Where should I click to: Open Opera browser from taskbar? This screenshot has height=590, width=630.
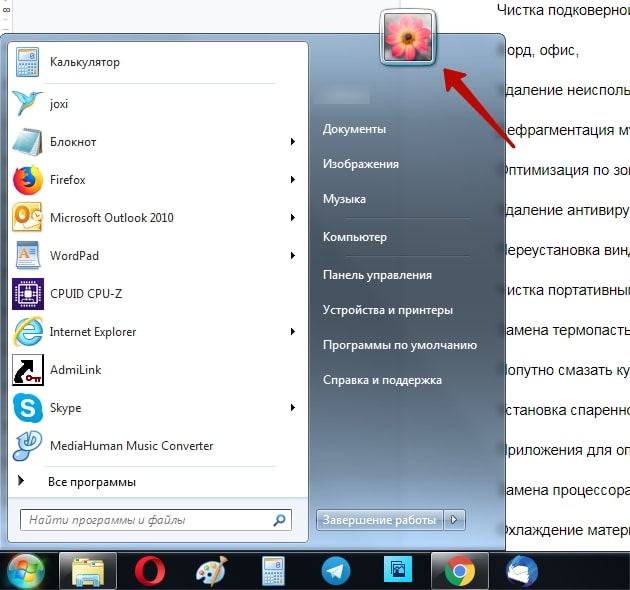coord(150,571)
